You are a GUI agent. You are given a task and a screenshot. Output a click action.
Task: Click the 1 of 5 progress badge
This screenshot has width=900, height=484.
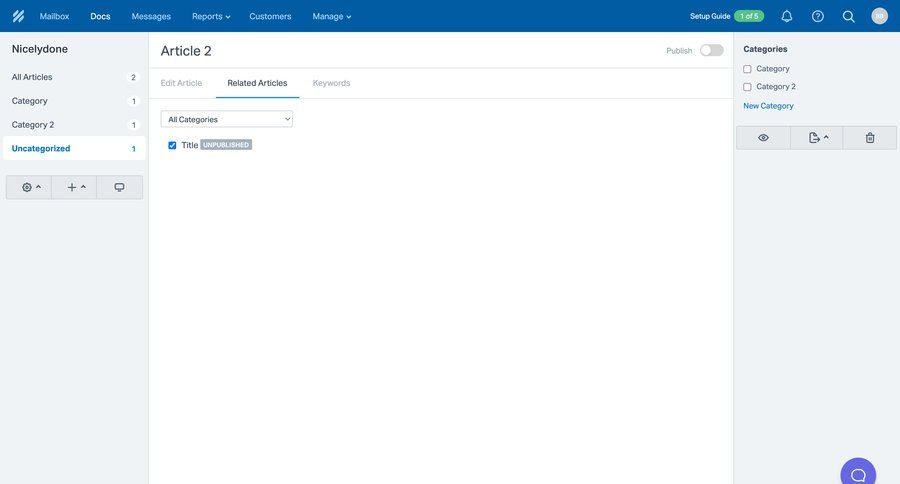(749, 16)
